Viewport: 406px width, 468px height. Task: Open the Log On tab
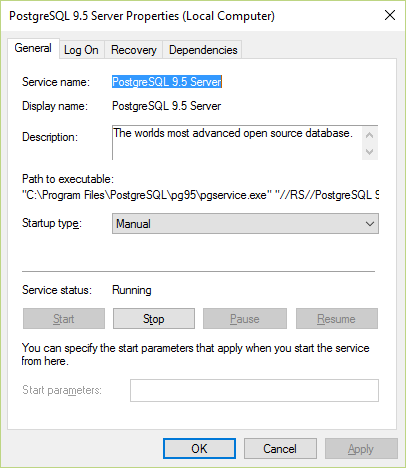coord(81,50)
